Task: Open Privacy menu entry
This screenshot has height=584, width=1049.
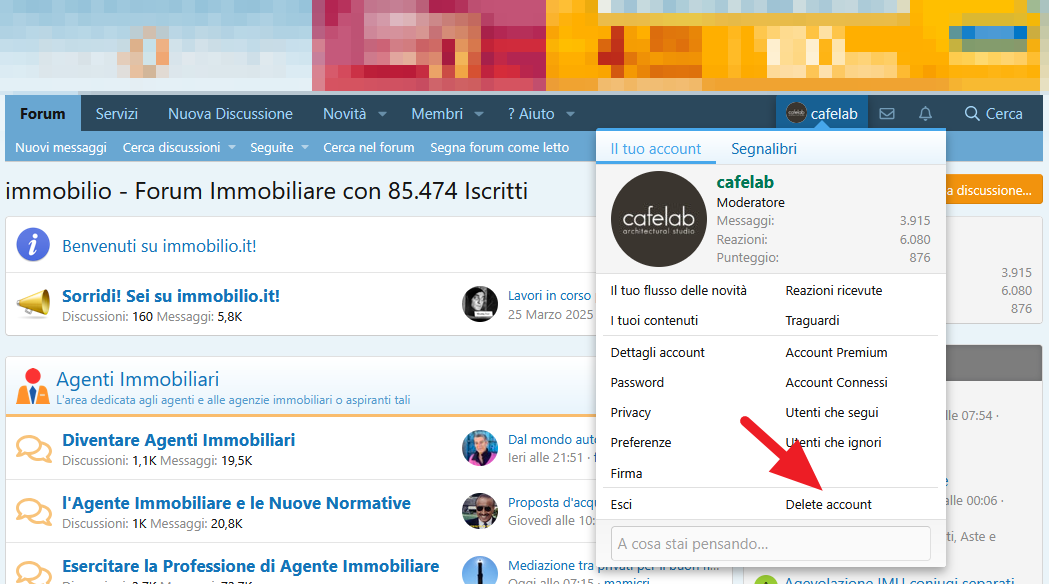Action: pyautogui.click(x=630, y=413)
